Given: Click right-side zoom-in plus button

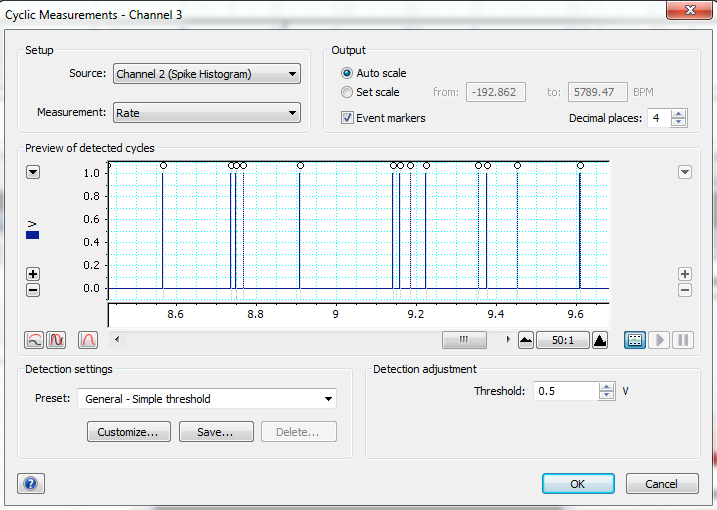Looking at the screenshot, I should pos(685,274).
